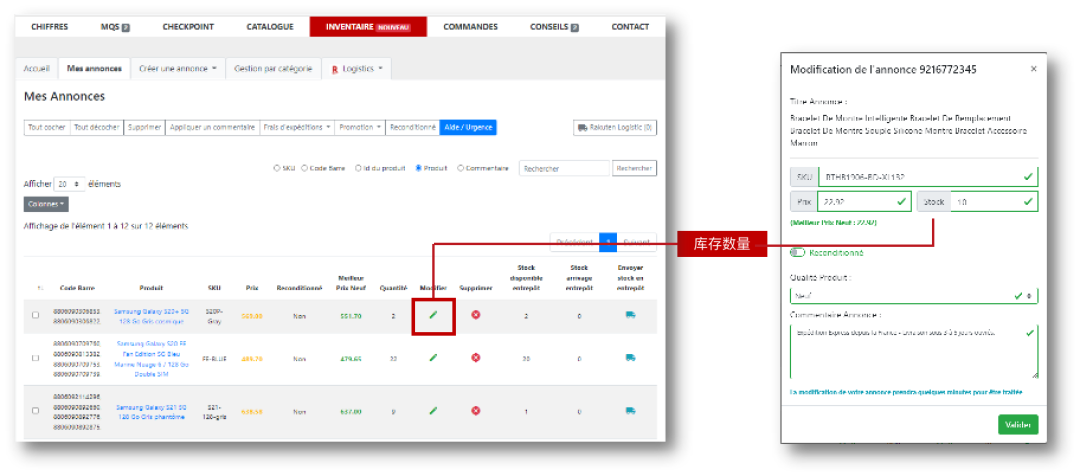Click the truck icon in Galaxy S20 FE row

coord(630,357)
